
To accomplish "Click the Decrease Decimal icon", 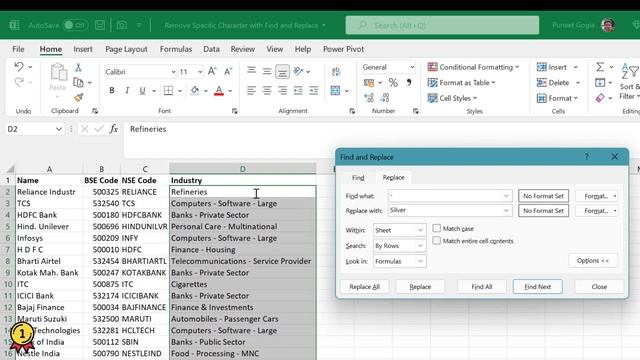I will tap(385, 98).
